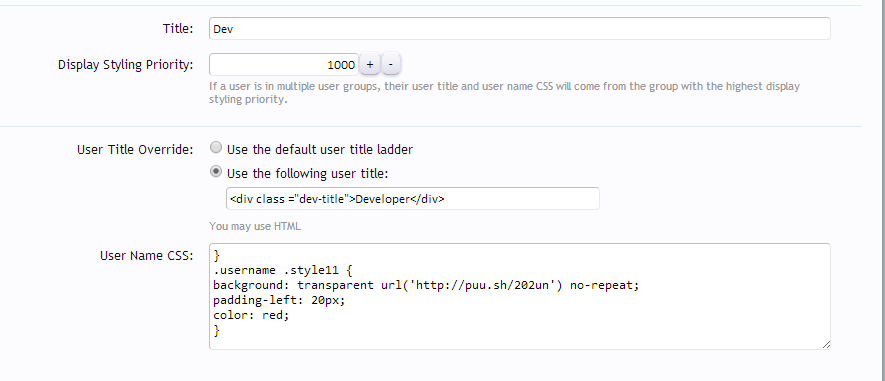The image size is (885, 381).
Task: Click the "Use the following user title:" text
Action: click(308, 174)
